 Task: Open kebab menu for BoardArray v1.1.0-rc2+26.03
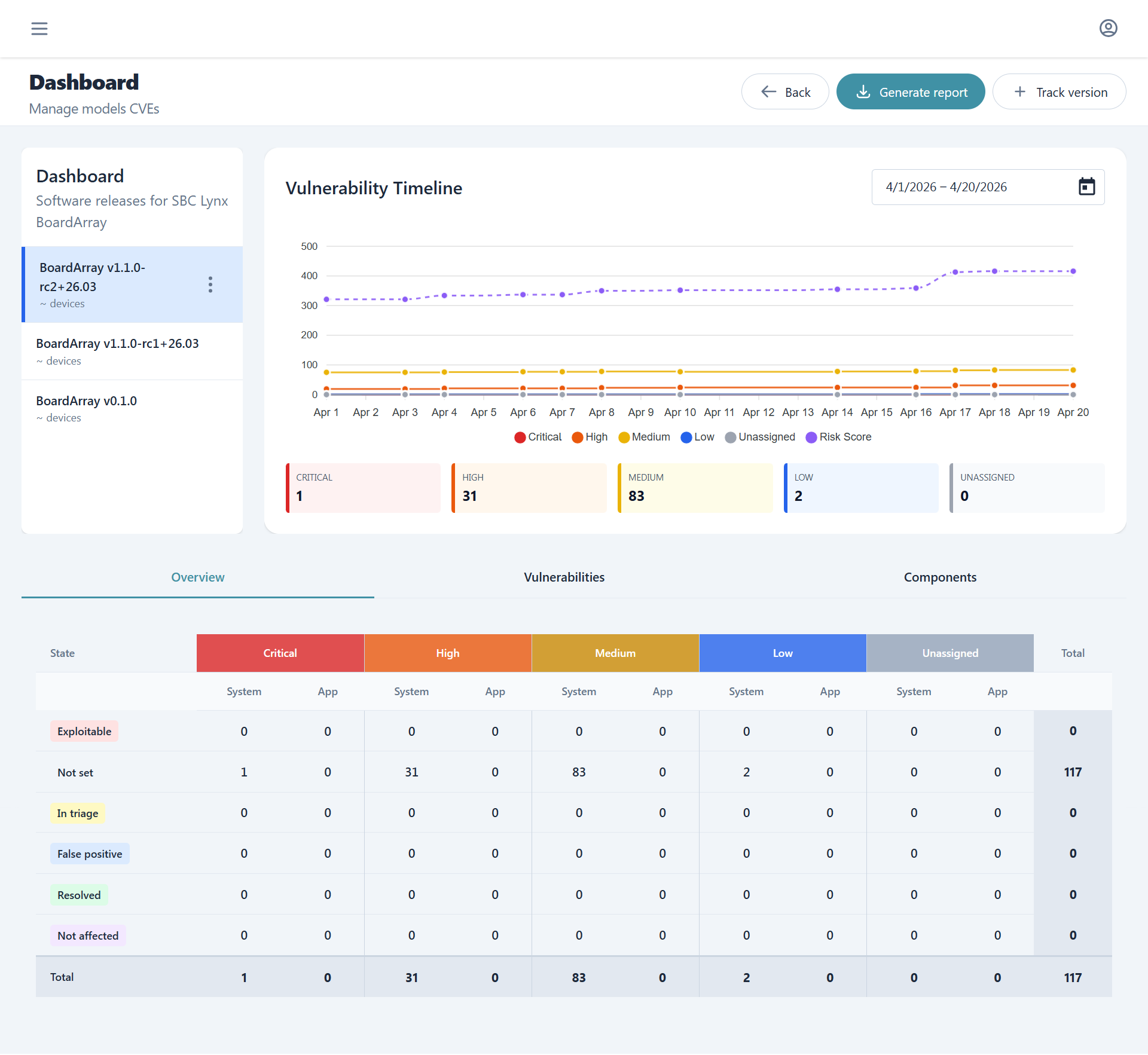(x=210, y=285)
